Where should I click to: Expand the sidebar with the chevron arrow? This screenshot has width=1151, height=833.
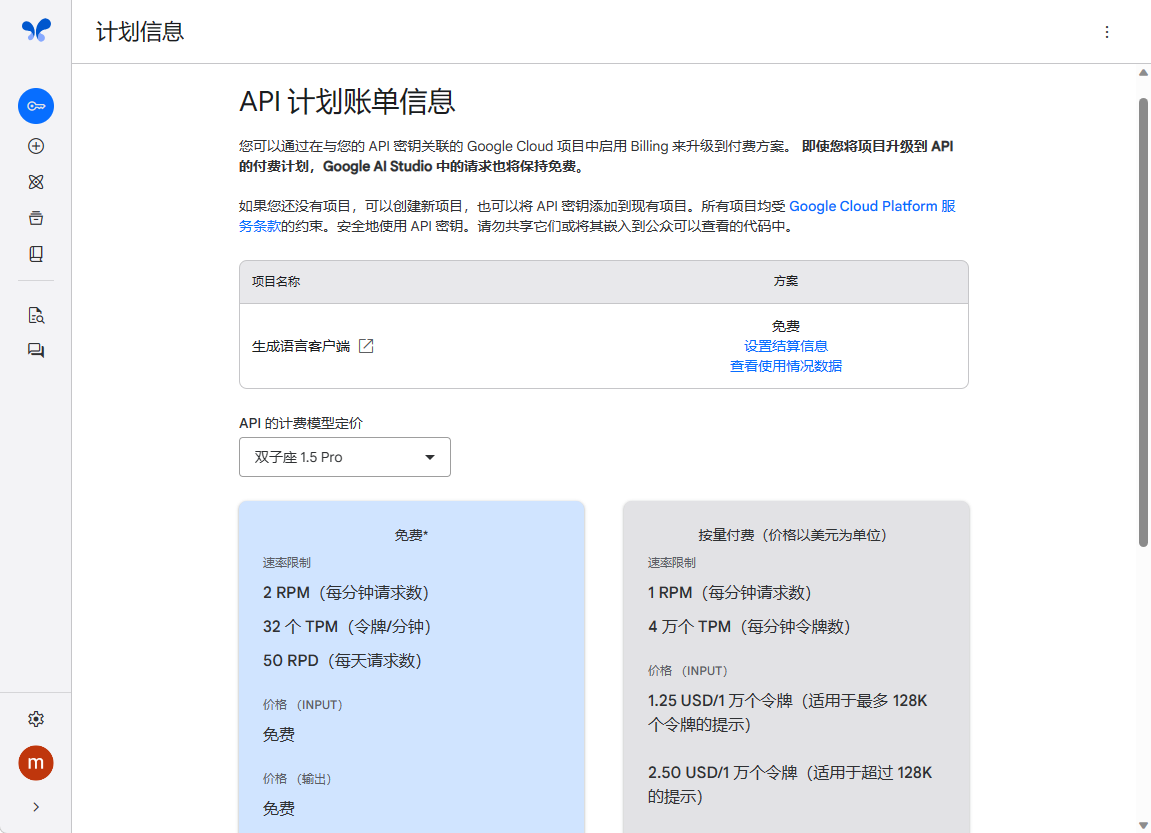36,807
